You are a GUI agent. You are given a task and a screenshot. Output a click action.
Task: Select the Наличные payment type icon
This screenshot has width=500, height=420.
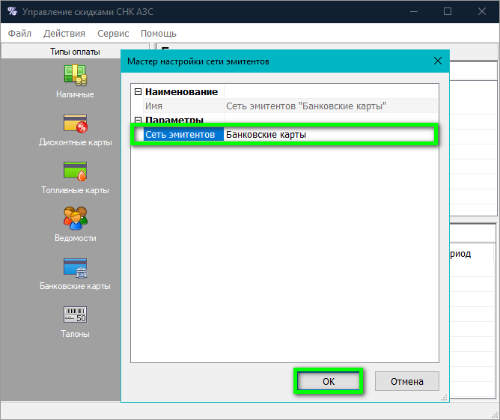(x=75, y=74)
